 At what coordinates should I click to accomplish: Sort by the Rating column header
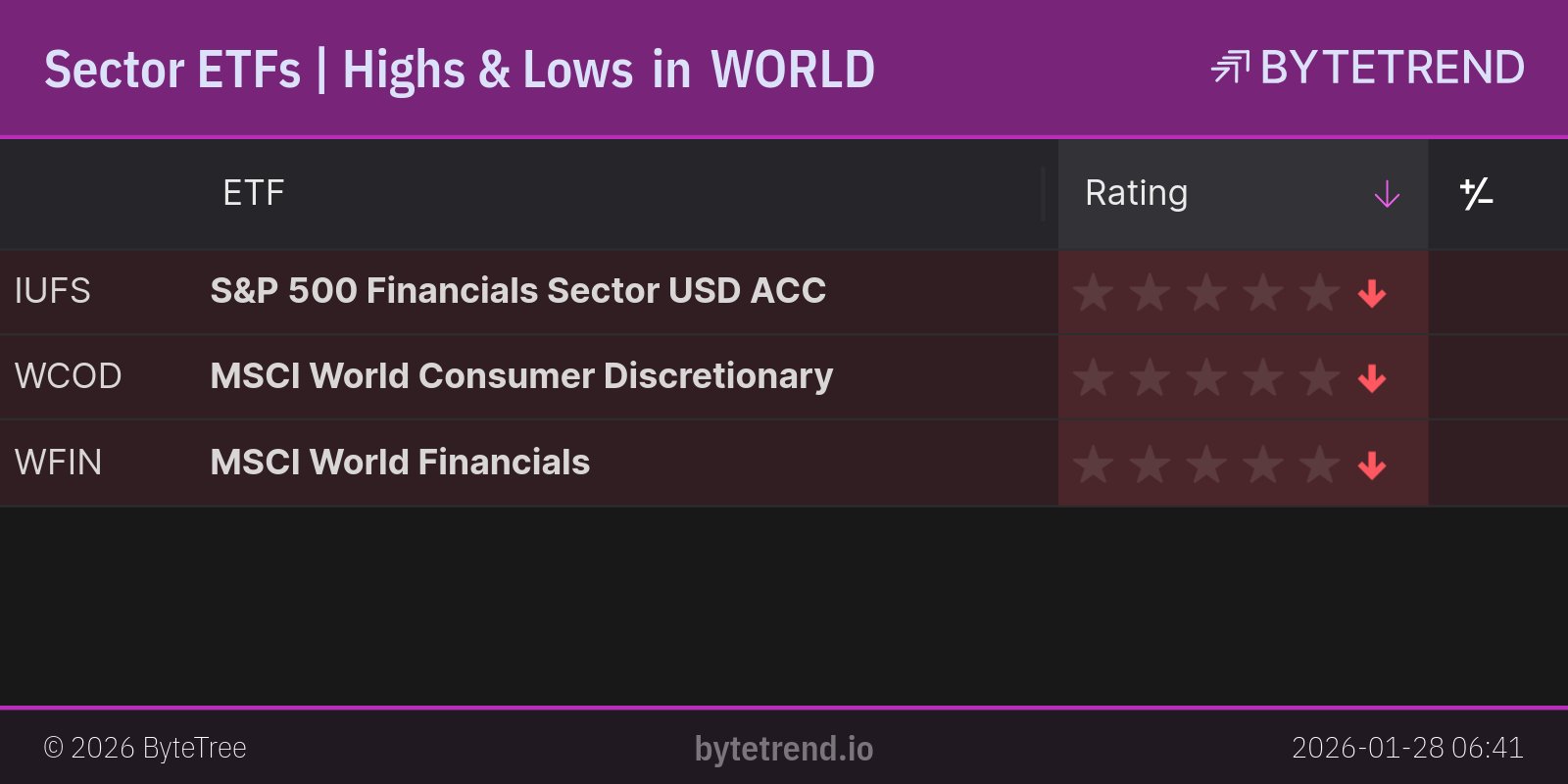click(x=1137, y=193)
